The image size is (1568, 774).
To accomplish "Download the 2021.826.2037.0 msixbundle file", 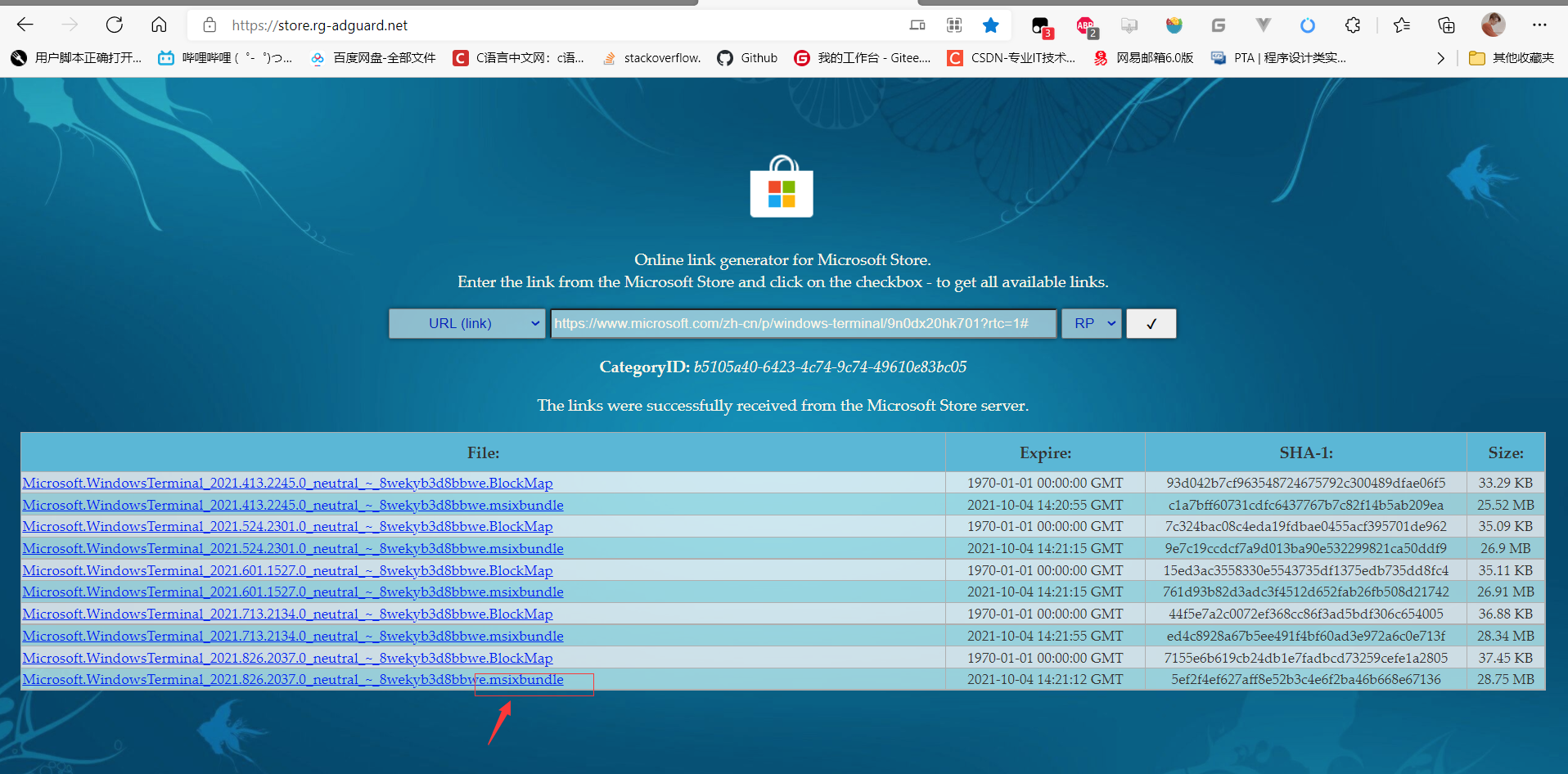I will pyautogui.click(x=293, y=679).
